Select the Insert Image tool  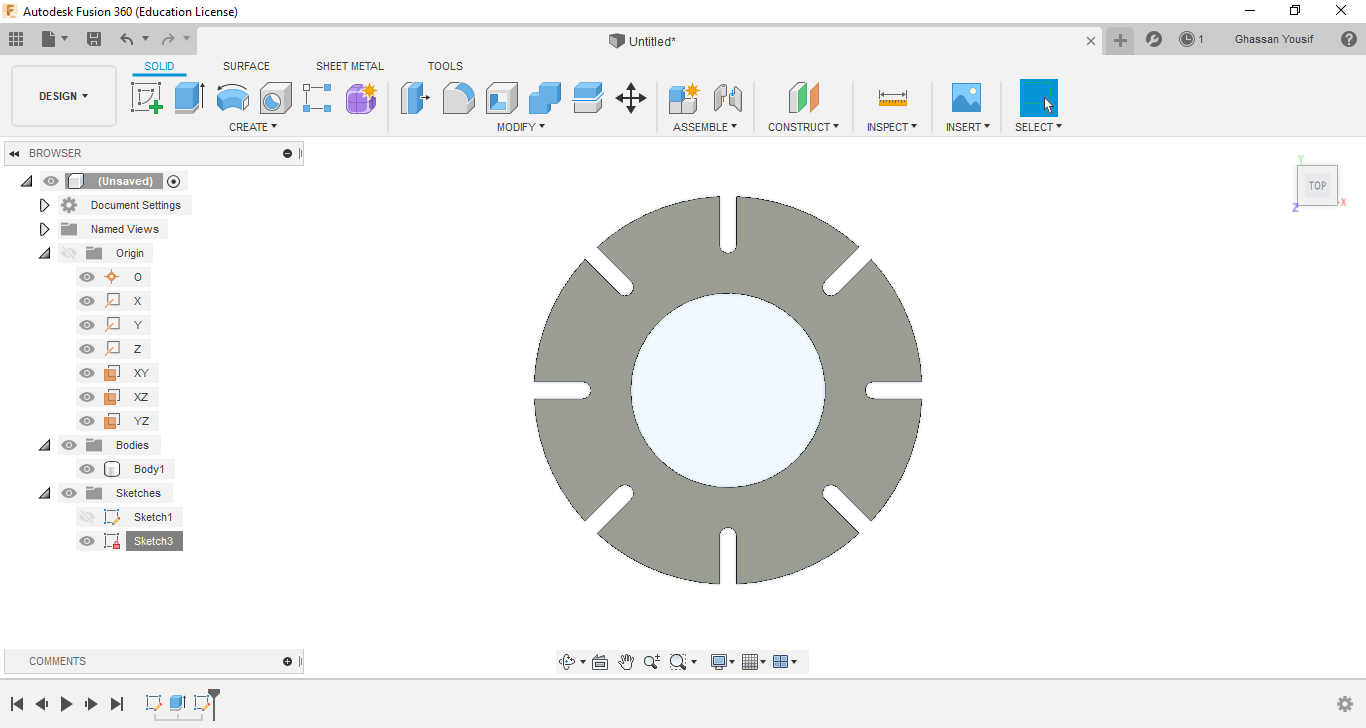[x=966, y=98]
